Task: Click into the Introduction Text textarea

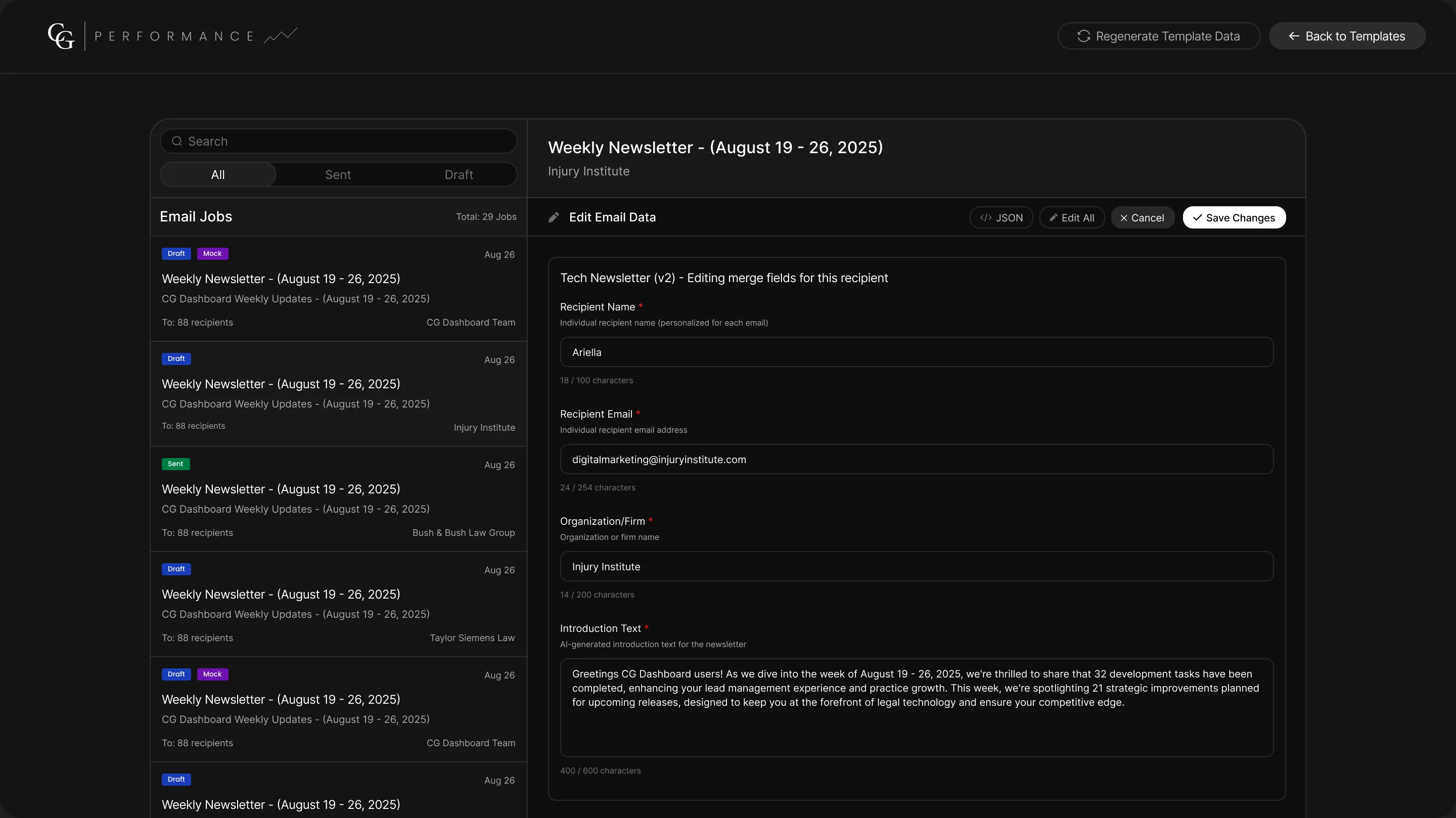Action: tap(916, 708)
